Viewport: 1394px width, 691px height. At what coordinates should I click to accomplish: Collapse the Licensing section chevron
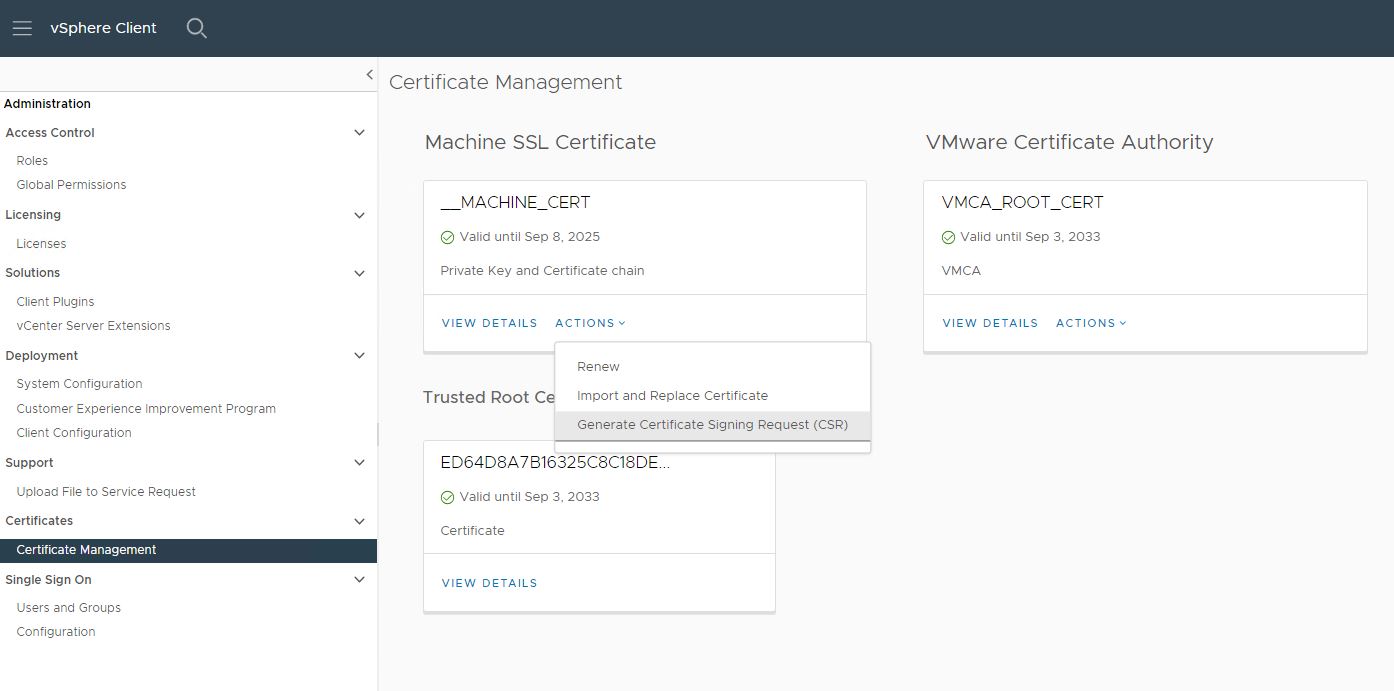[x=359, y=214]
